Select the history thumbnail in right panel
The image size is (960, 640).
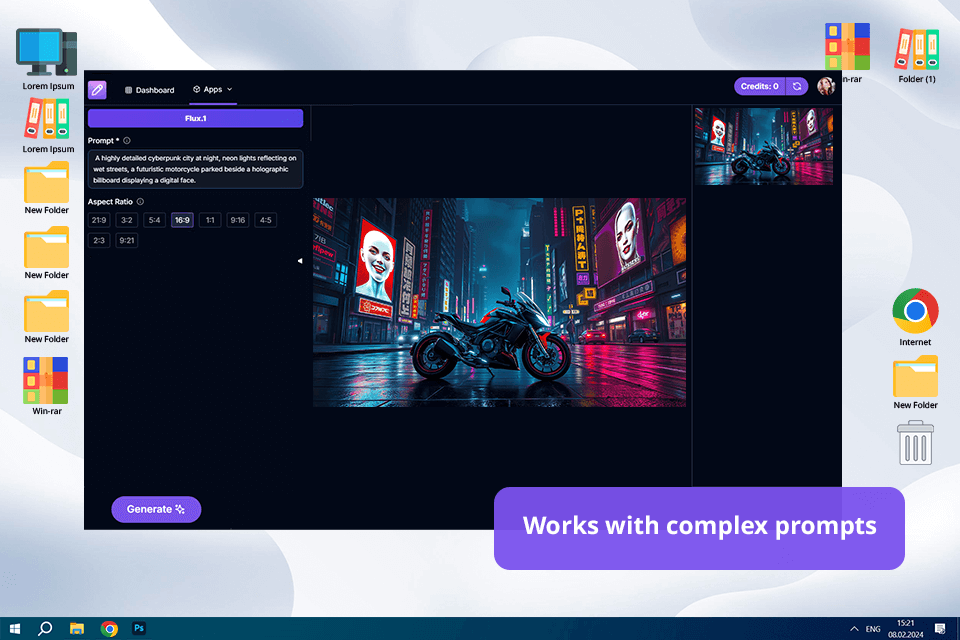click(763, 146)
